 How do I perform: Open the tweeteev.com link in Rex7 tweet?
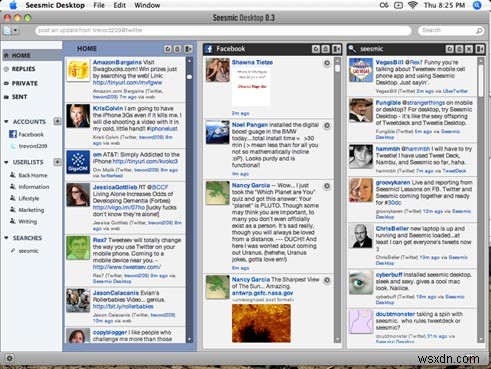tap(127, 267)
